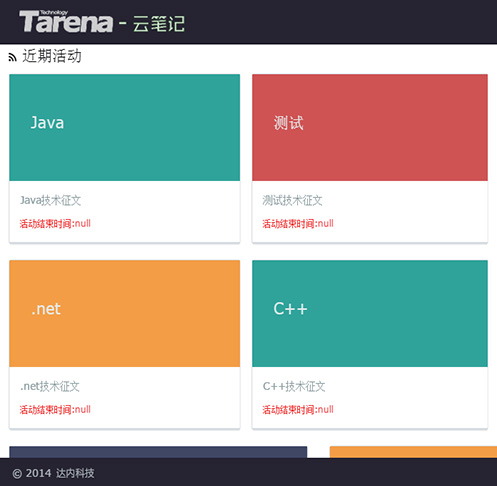Image resolution: width=497 pixels, height=486 pixels.
Task: Click the © 2014 达内科技 footer text
Action: coord(53,473)
